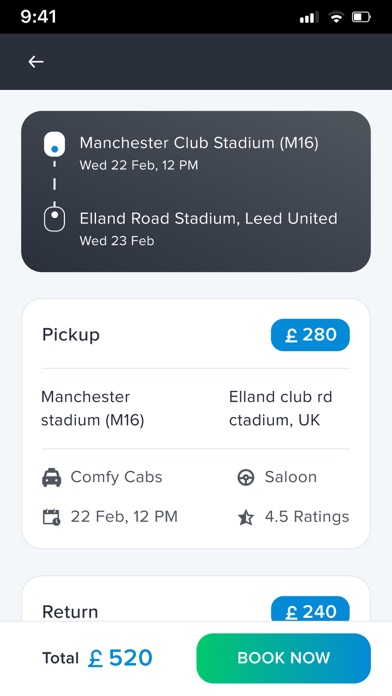
Task: Tap the taxi car icon
Action: tap(51, 478)
